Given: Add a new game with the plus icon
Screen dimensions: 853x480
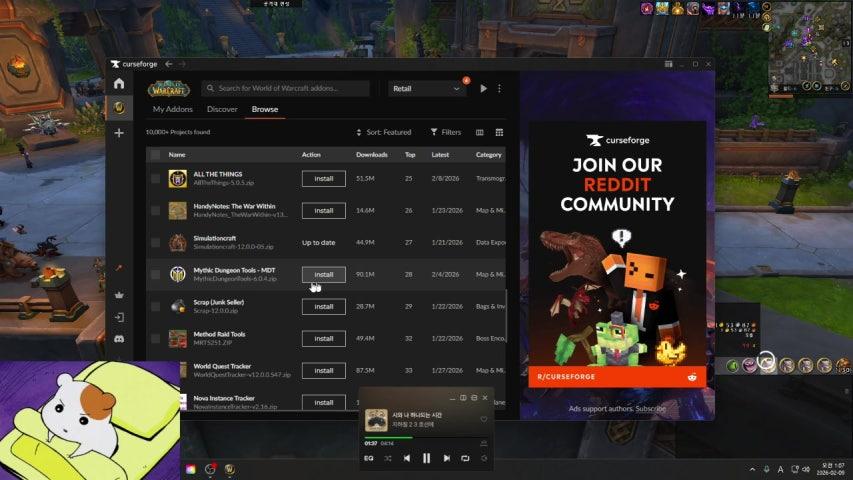Looking at the screenshot, I should click(x=119, y=133).
